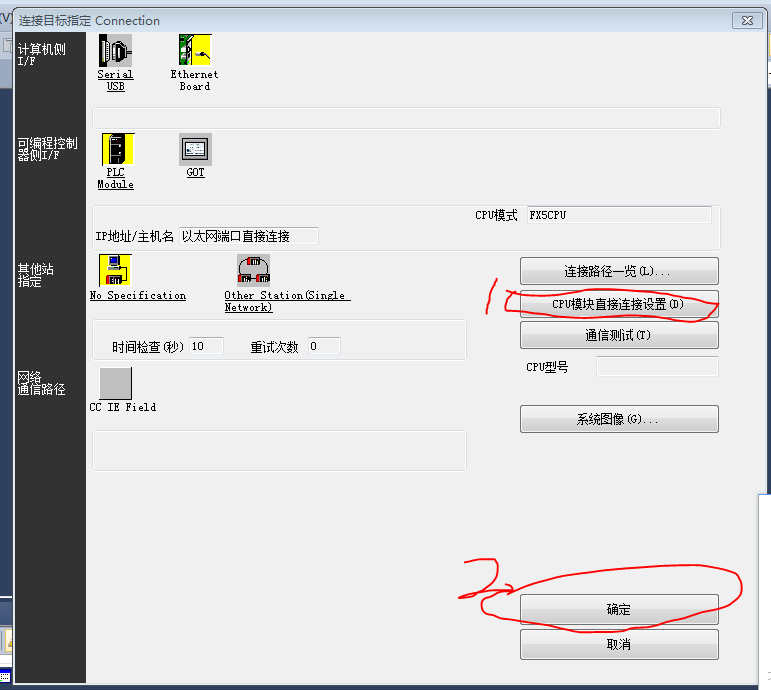Click the 重试次数 field showing 0
The height and width of the screenshot is (690, 771).
[x=324, y=346]
